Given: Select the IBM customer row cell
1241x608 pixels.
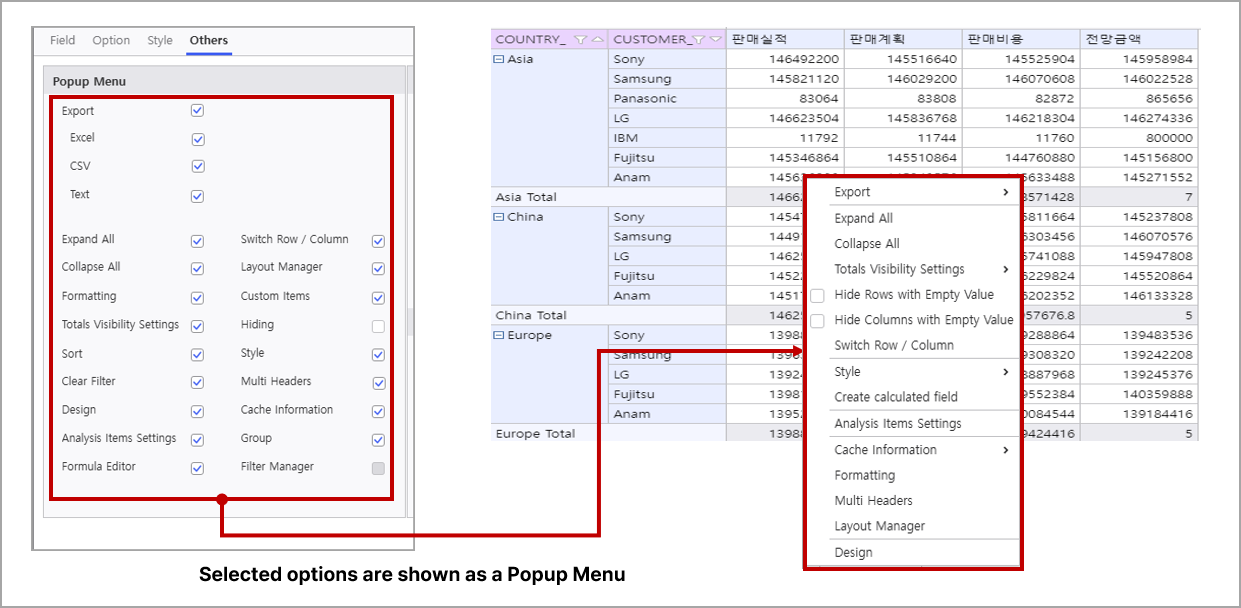Looking at the screenshot, I should pyautogui.click(x=667, y=138).
